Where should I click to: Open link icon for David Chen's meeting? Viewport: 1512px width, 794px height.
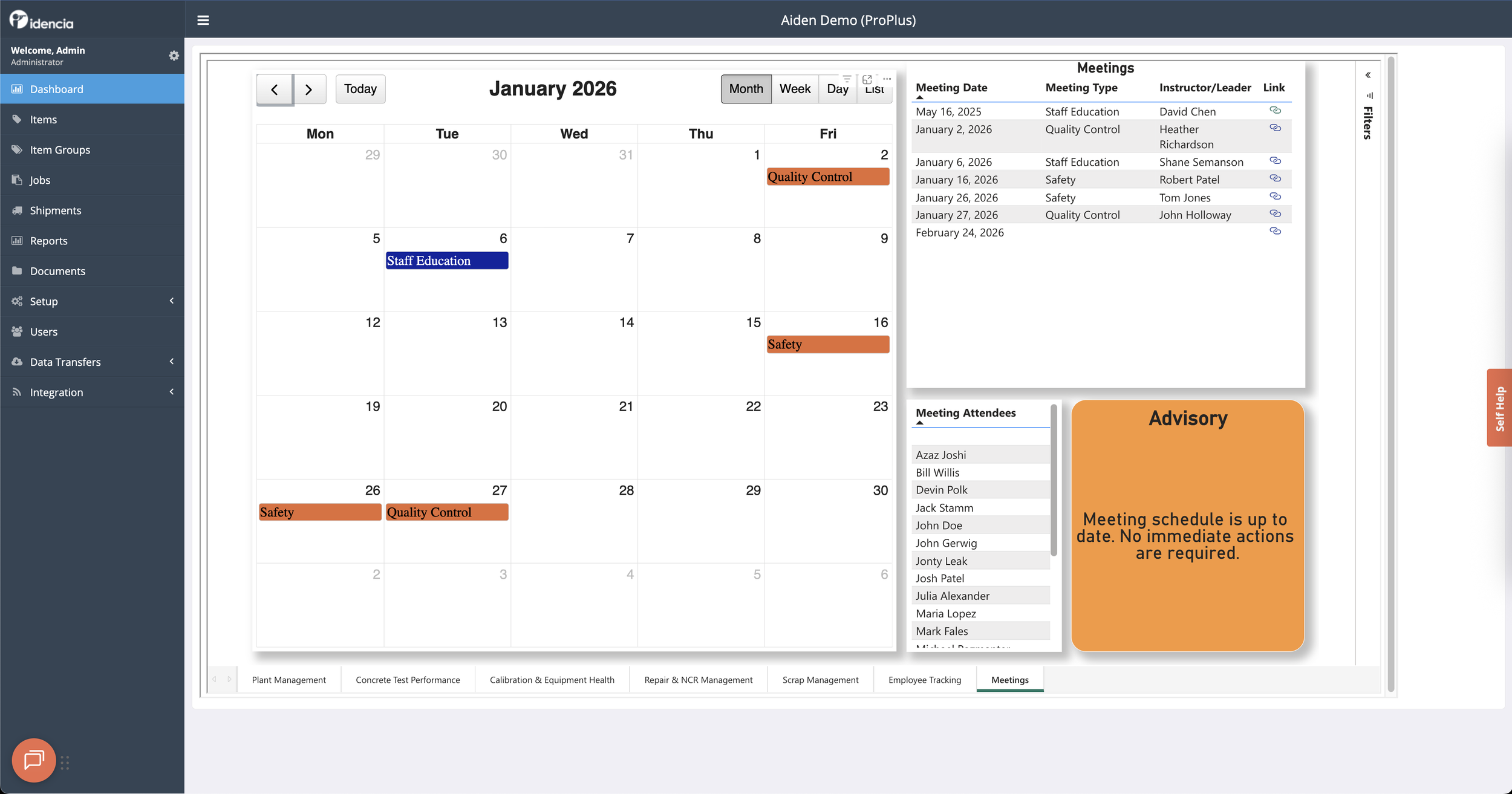[1275, 111]
